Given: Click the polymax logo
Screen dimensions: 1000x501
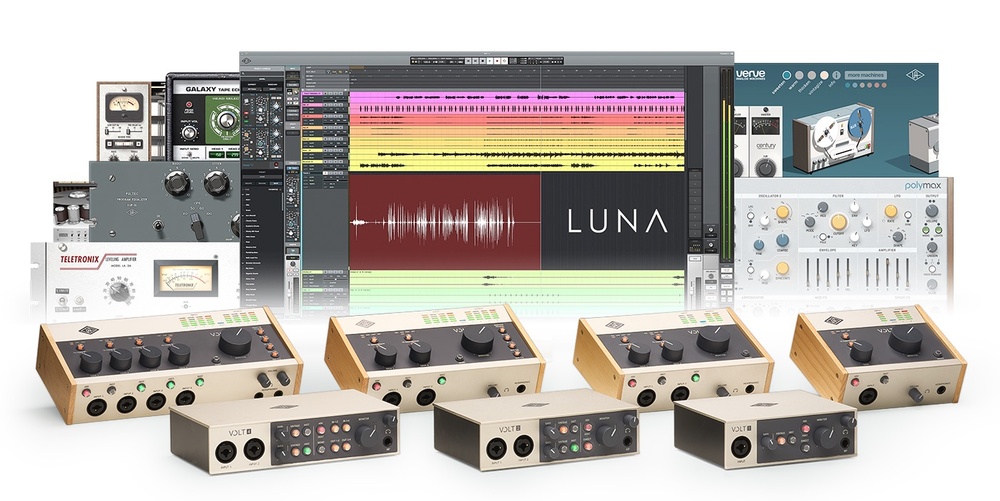Looking at the screenshot, I should (925, 184).
